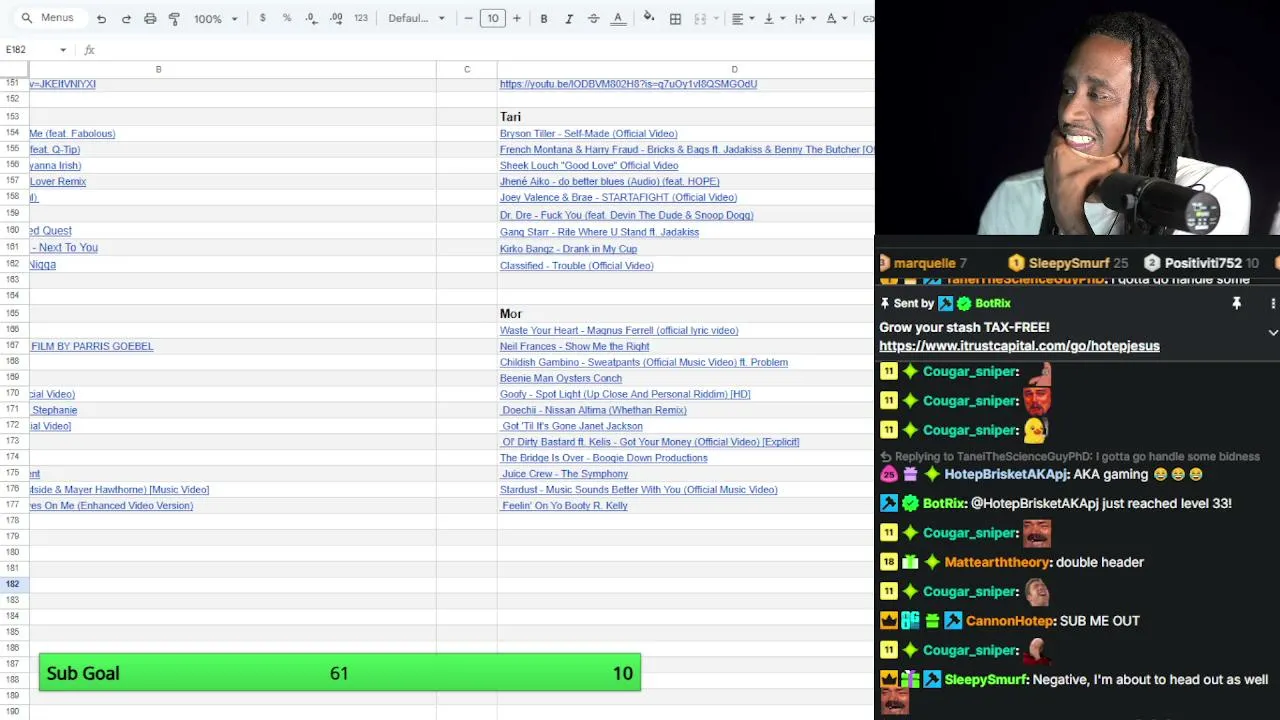1280x720 pixels.
Task: Open the text color picker
Action: (x=618, y=18)
